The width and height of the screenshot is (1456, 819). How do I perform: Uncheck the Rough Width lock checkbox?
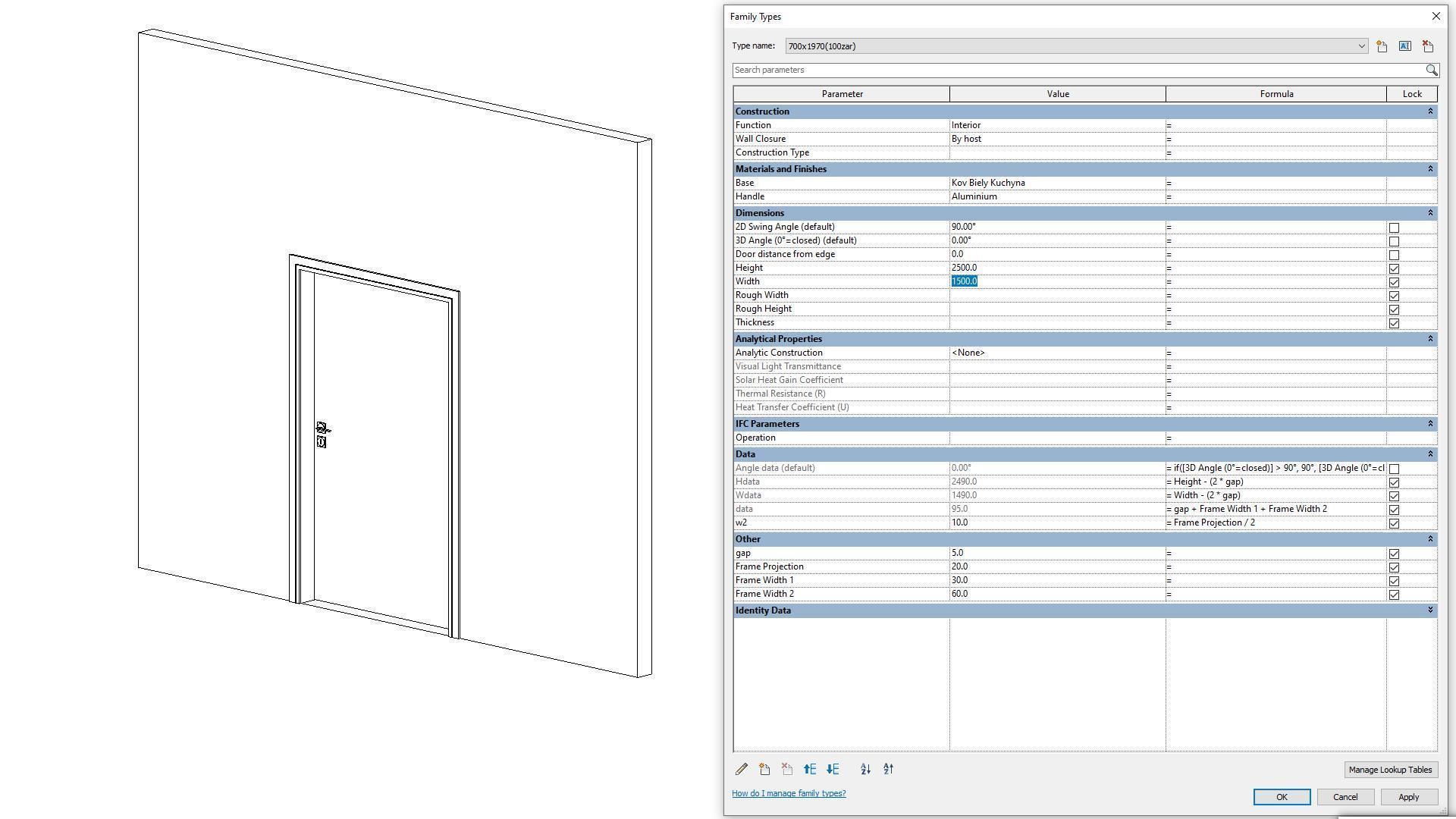1394,296
